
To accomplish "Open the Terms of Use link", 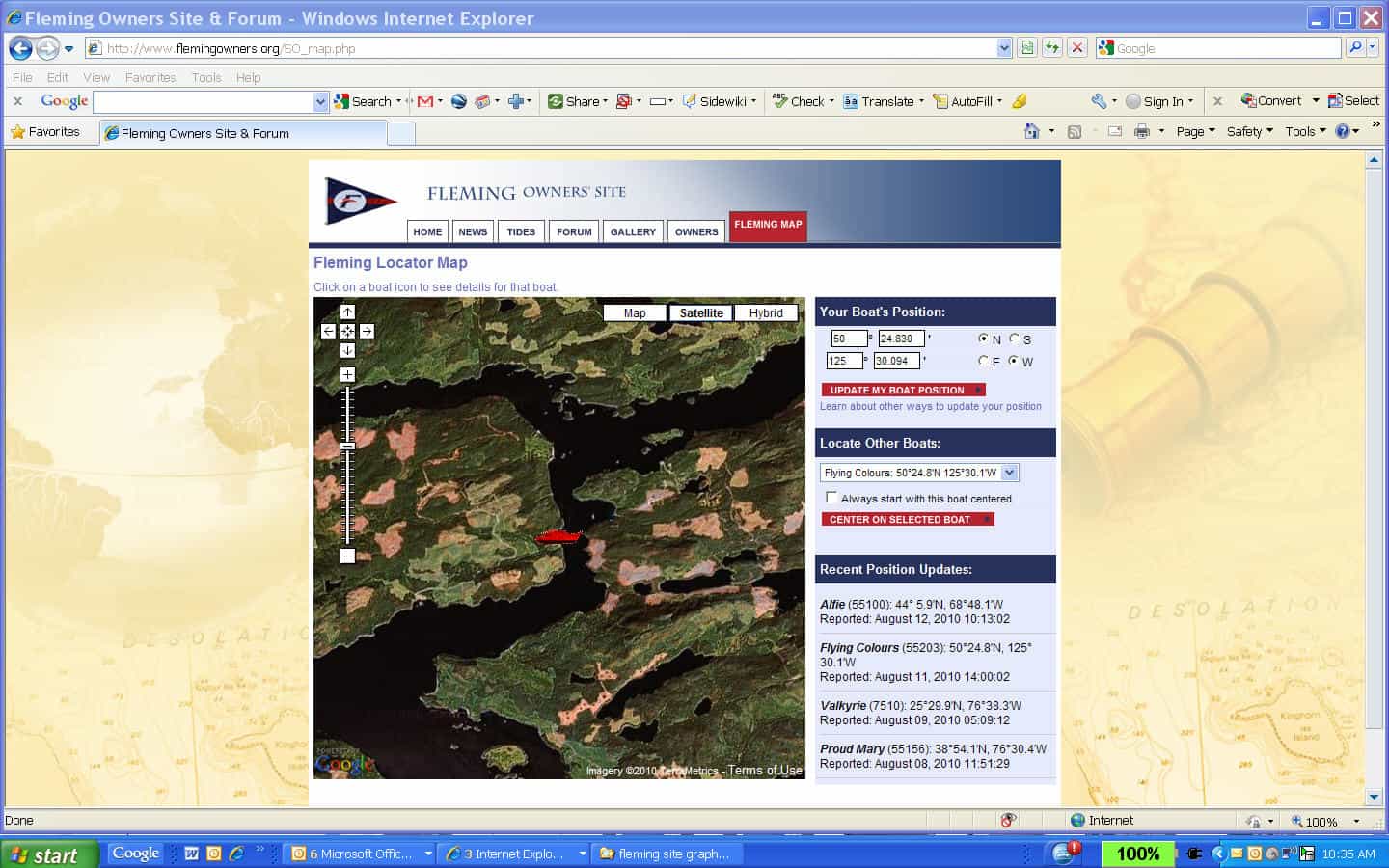I will pos(765,770).
